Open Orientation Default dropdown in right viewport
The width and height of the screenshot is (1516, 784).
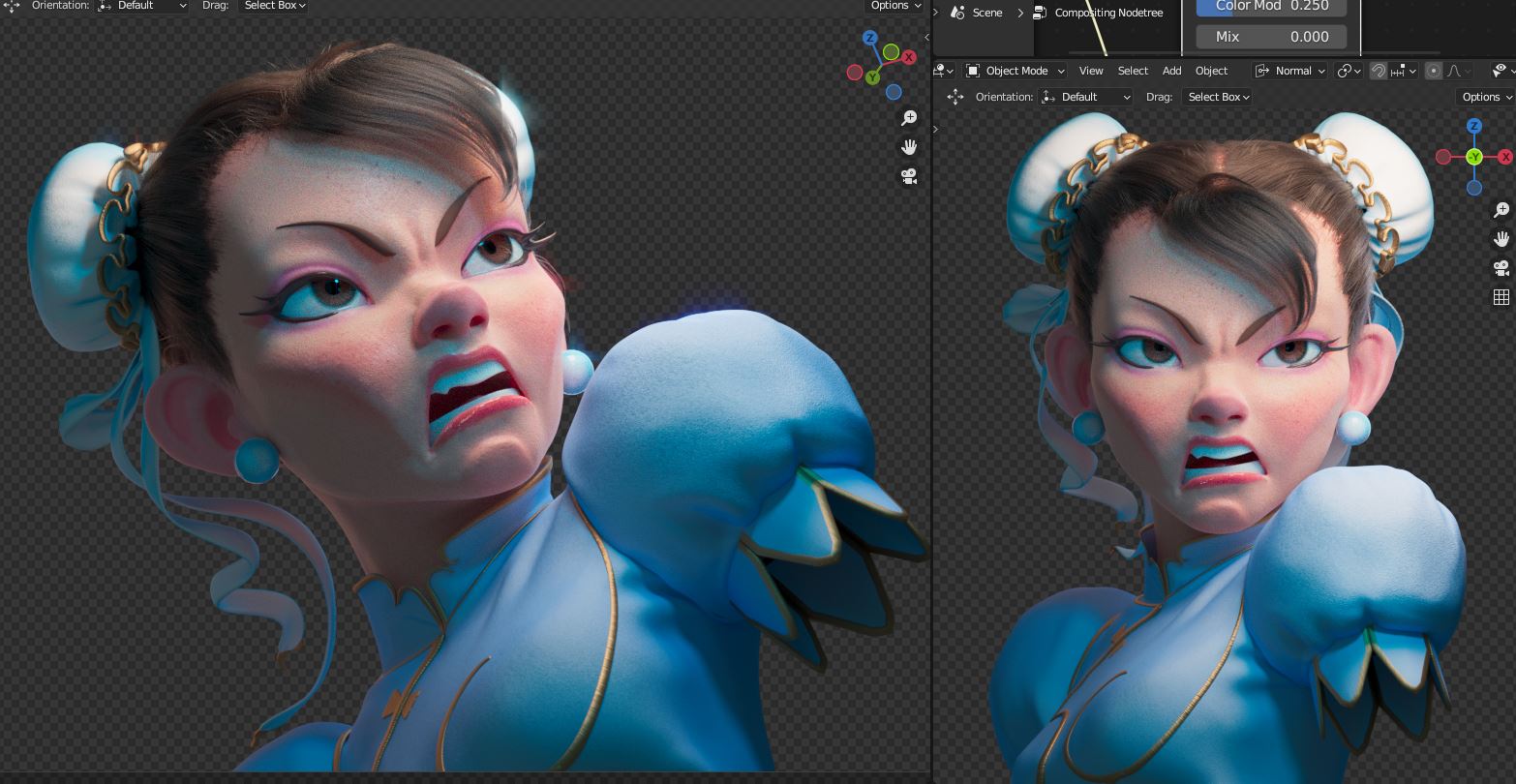[1085, 97]
